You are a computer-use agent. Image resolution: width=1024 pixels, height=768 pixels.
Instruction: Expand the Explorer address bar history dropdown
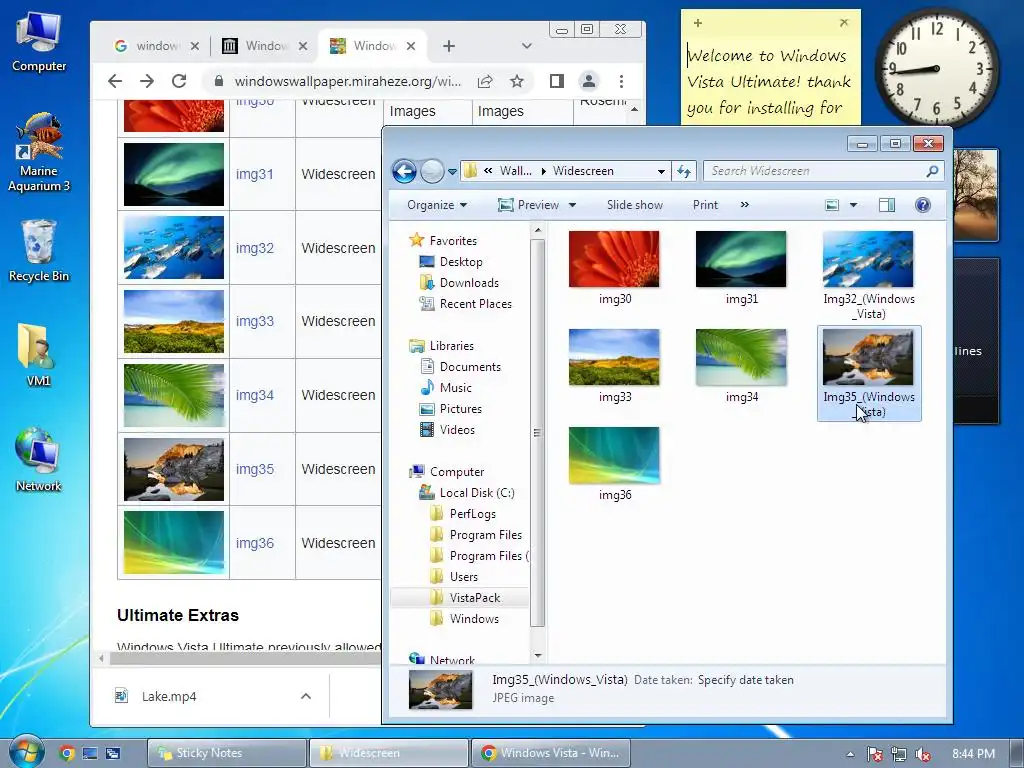point(661,171)
